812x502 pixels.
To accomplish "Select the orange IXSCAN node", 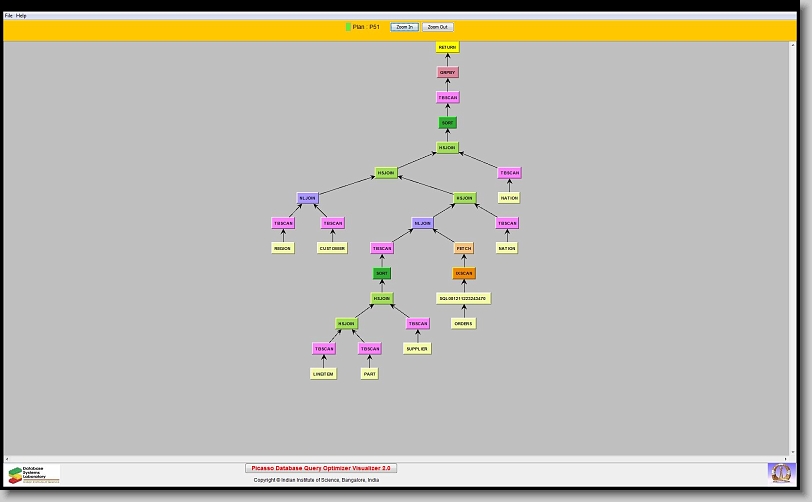I will (x=463, y=273).
